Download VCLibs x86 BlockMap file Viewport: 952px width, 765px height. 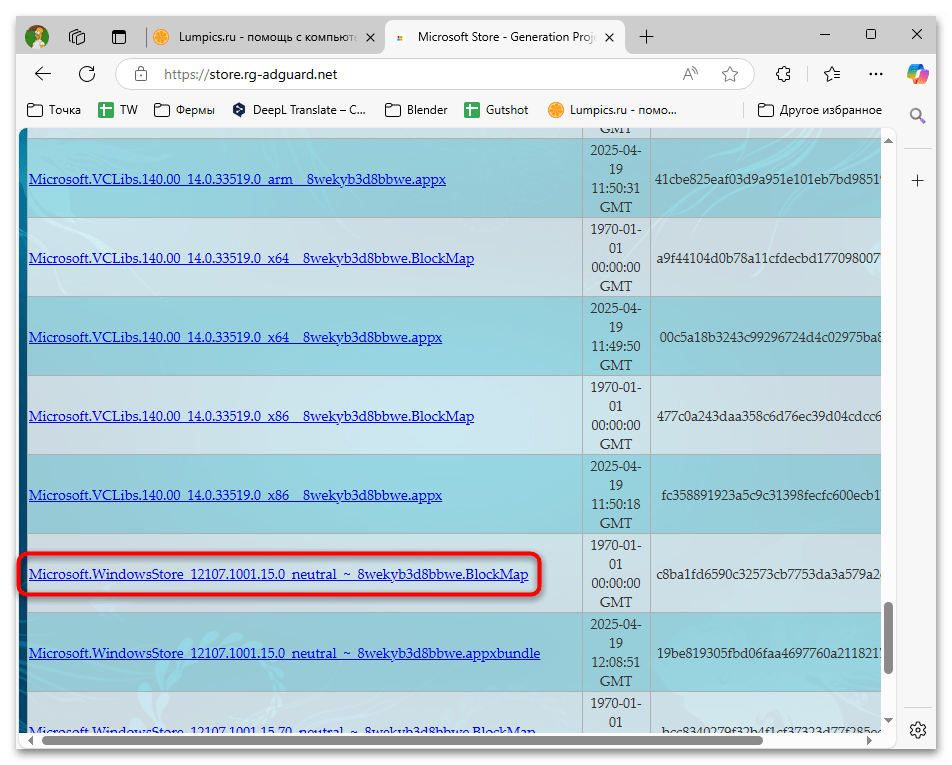tap(251, 416)
